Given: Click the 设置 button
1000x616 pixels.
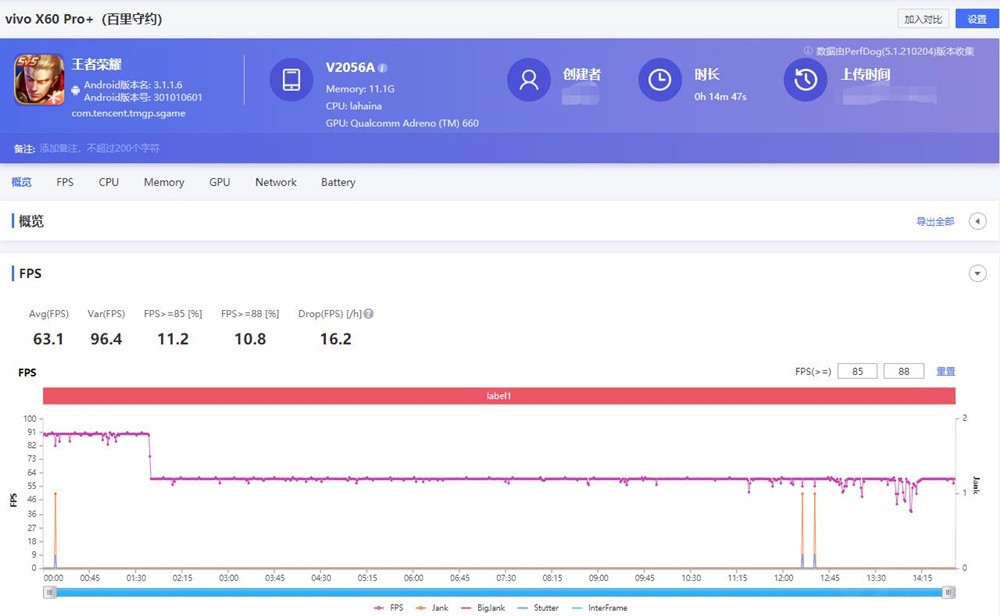Looking at the screenshot, I should click(976, 19).
